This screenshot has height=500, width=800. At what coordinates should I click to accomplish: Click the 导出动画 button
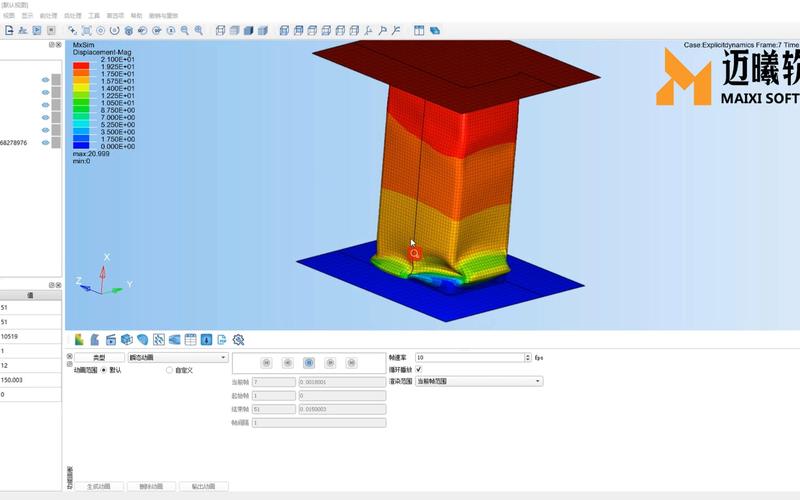pyautogui.click(x=204, y=486)
